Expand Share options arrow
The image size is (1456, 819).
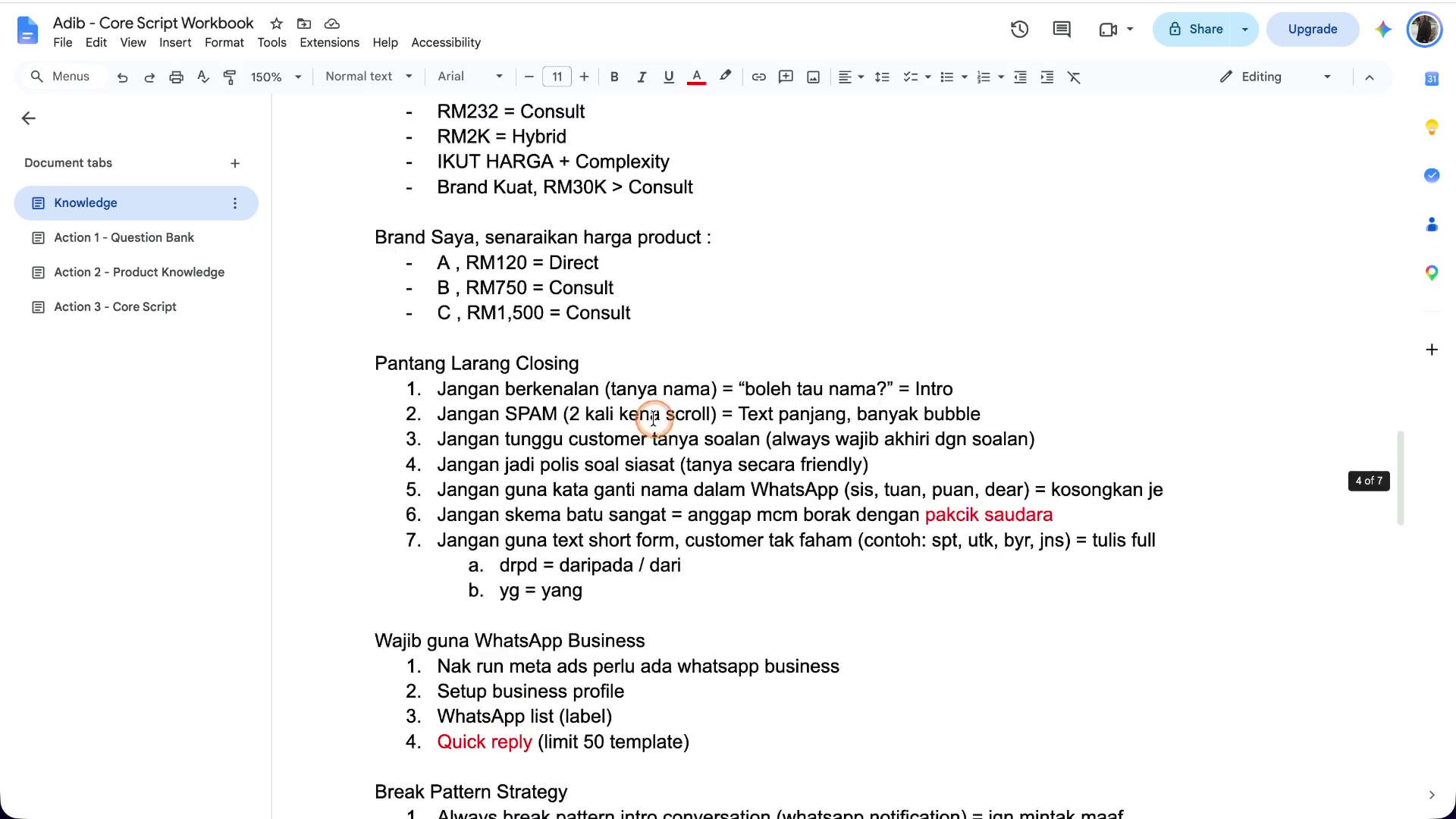click(1245, 30)
